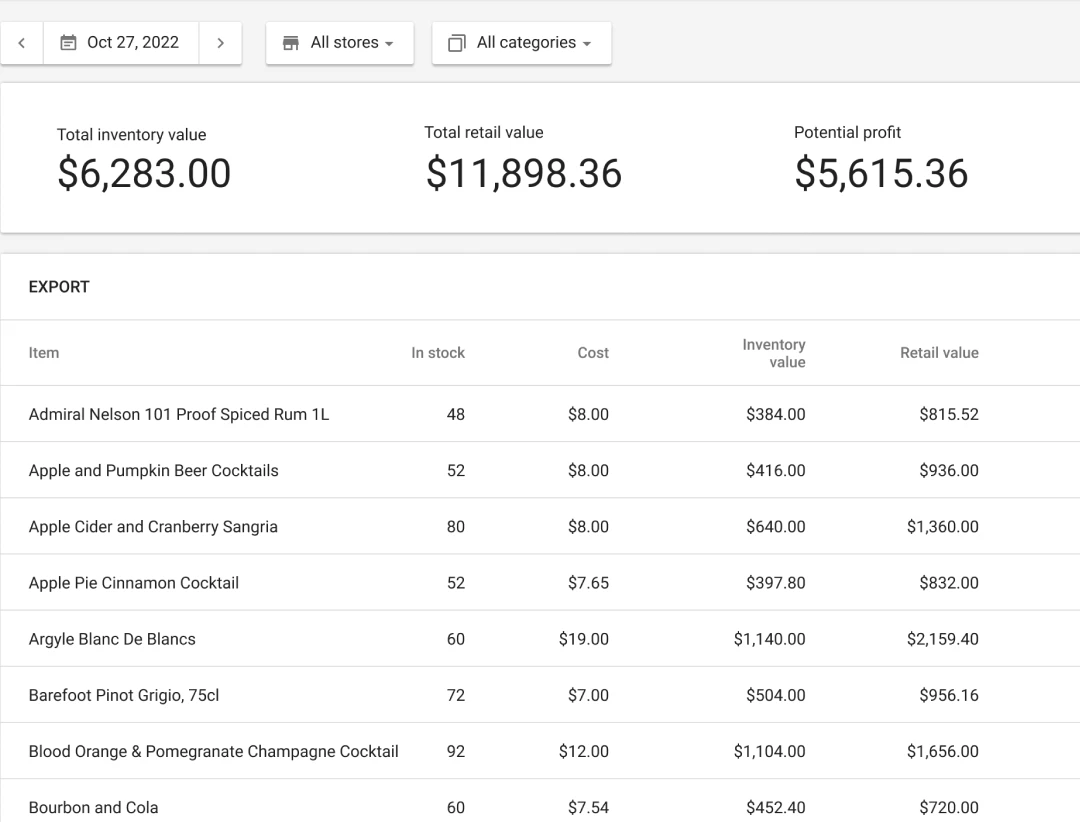Expand the All categories dropdown
Screen dimensions: 1080x822
[x=522, y=43]
